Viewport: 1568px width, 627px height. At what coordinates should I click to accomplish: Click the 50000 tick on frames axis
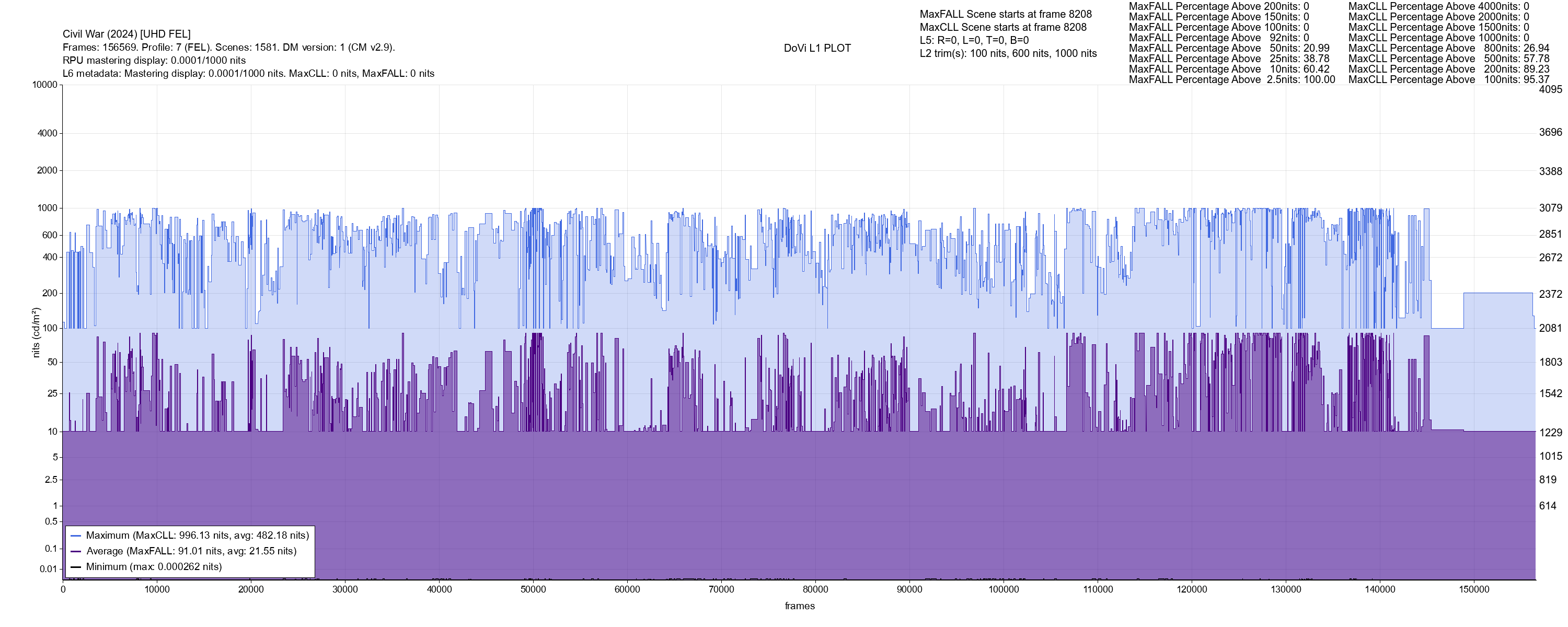[533, 589]
